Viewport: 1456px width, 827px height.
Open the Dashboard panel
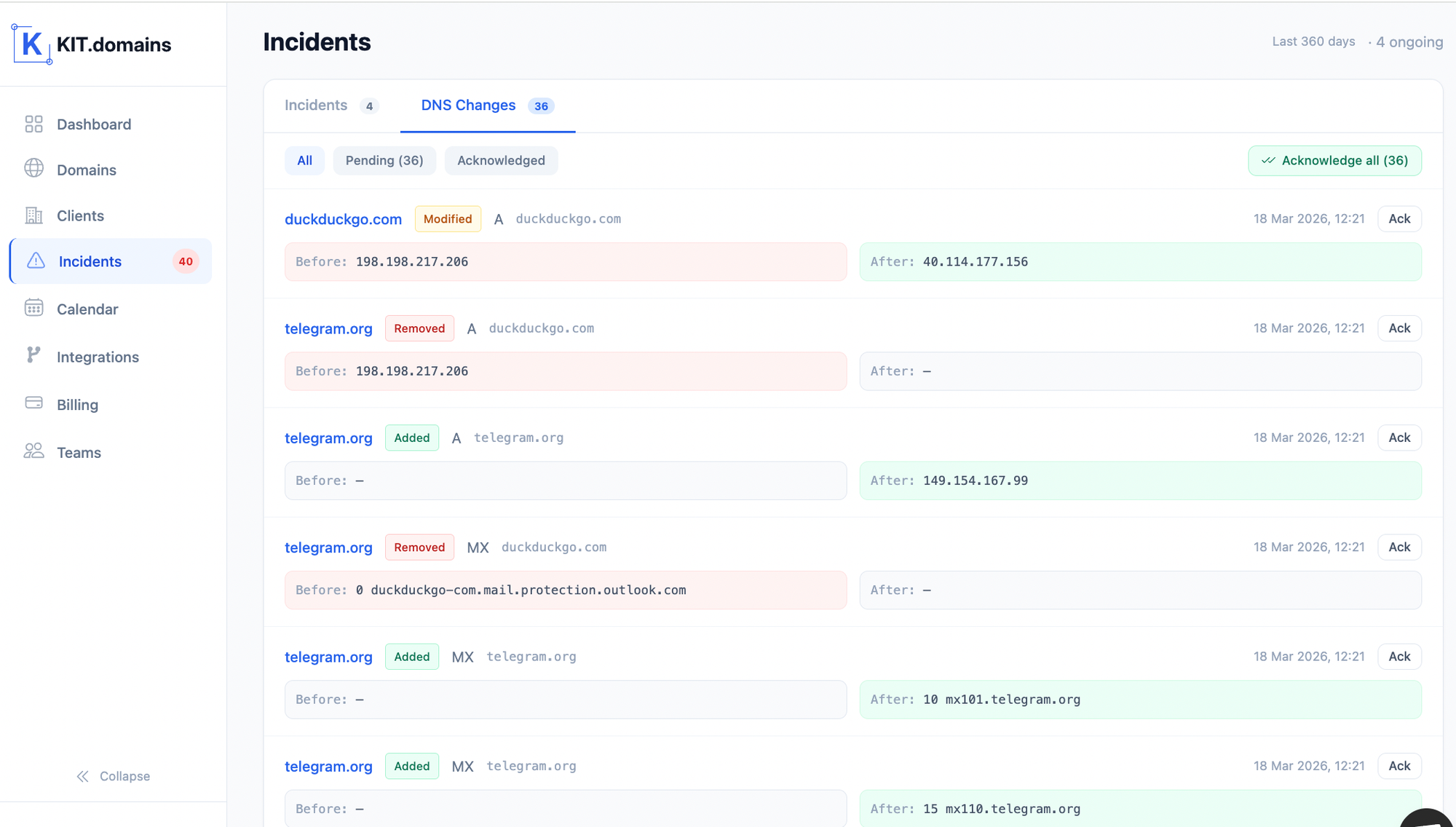[x=94, y=124]
